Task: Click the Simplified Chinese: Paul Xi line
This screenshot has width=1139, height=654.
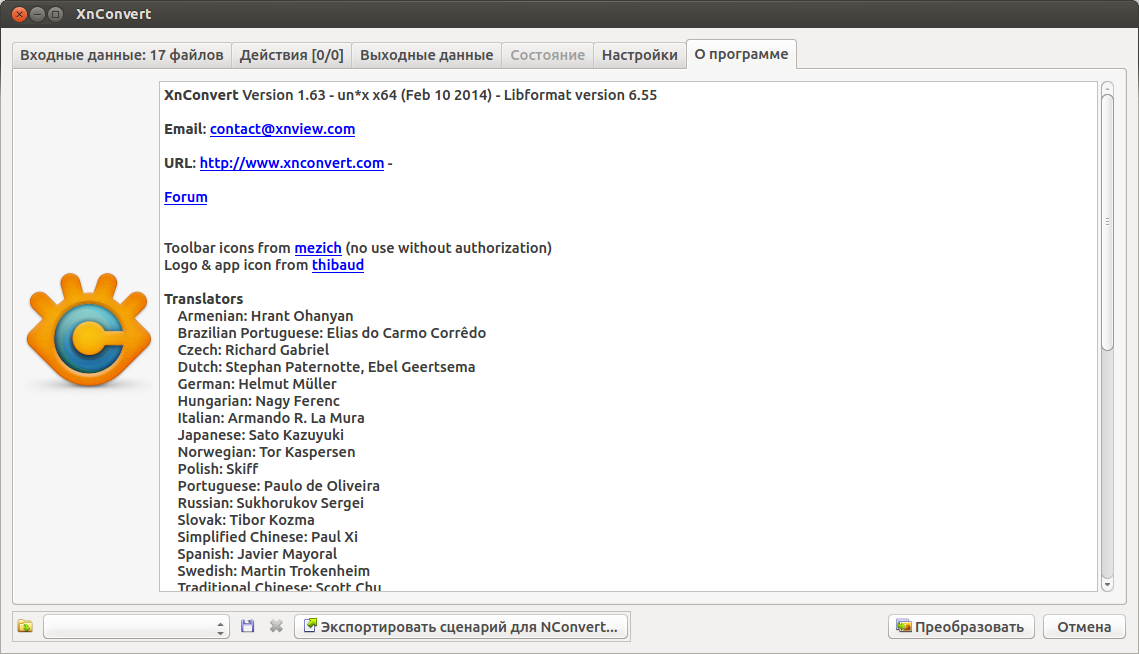Action: coord(268,537)
